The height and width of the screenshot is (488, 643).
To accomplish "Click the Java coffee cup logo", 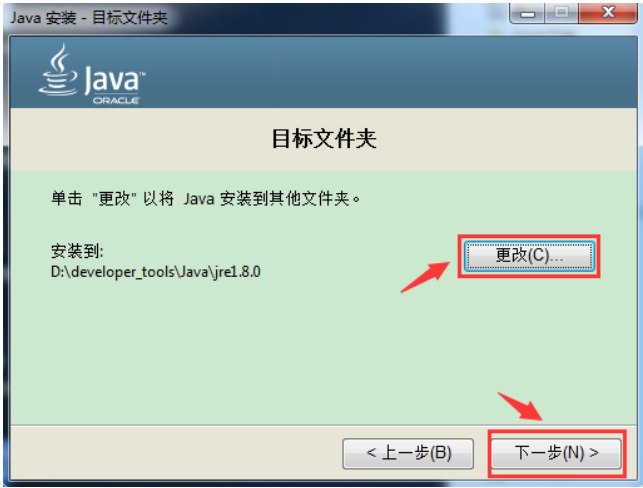I will [x=59, y=71].
